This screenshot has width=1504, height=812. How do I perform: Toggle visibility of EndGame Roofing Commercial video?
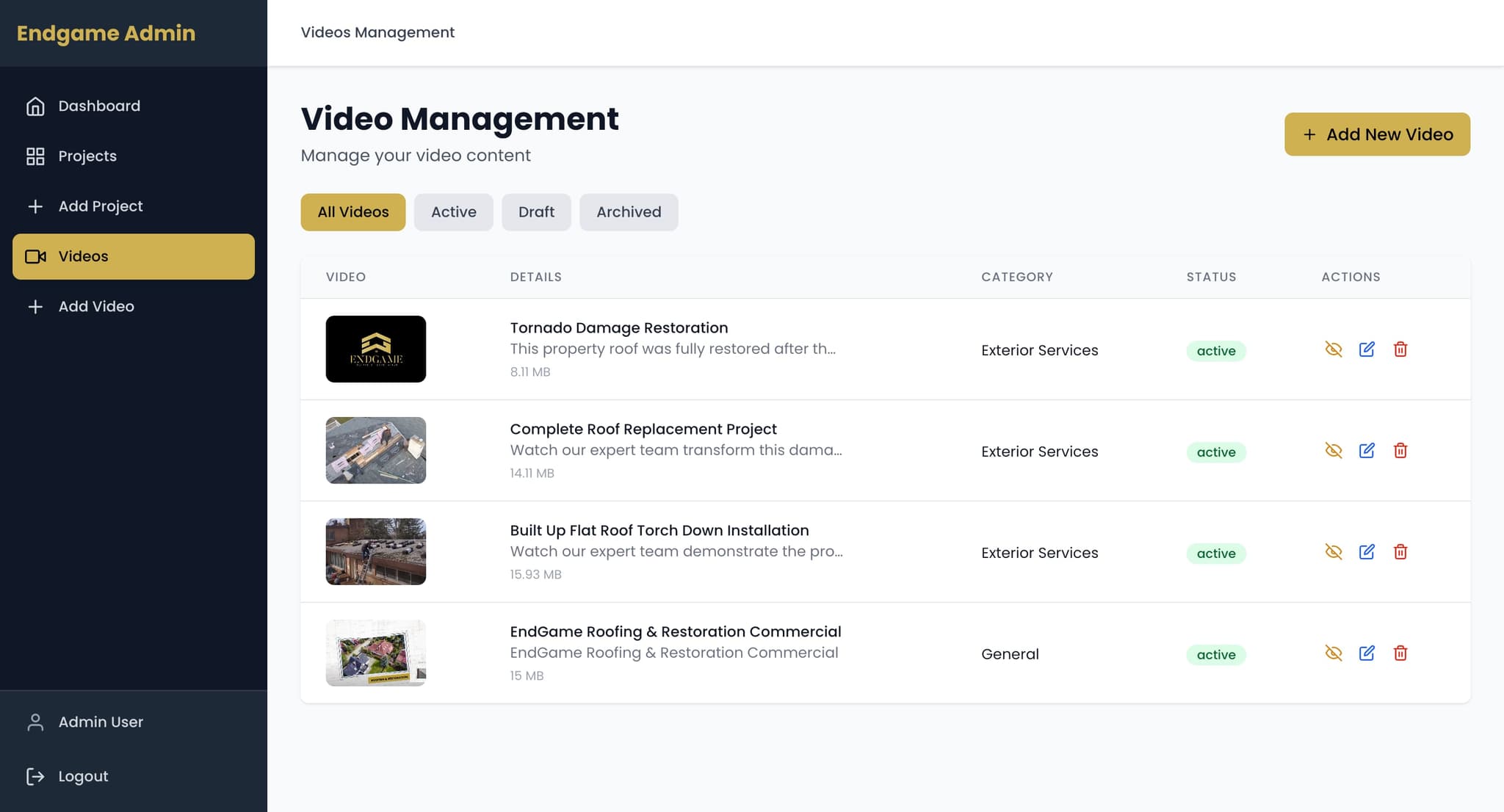click(x=1334, y=653)
